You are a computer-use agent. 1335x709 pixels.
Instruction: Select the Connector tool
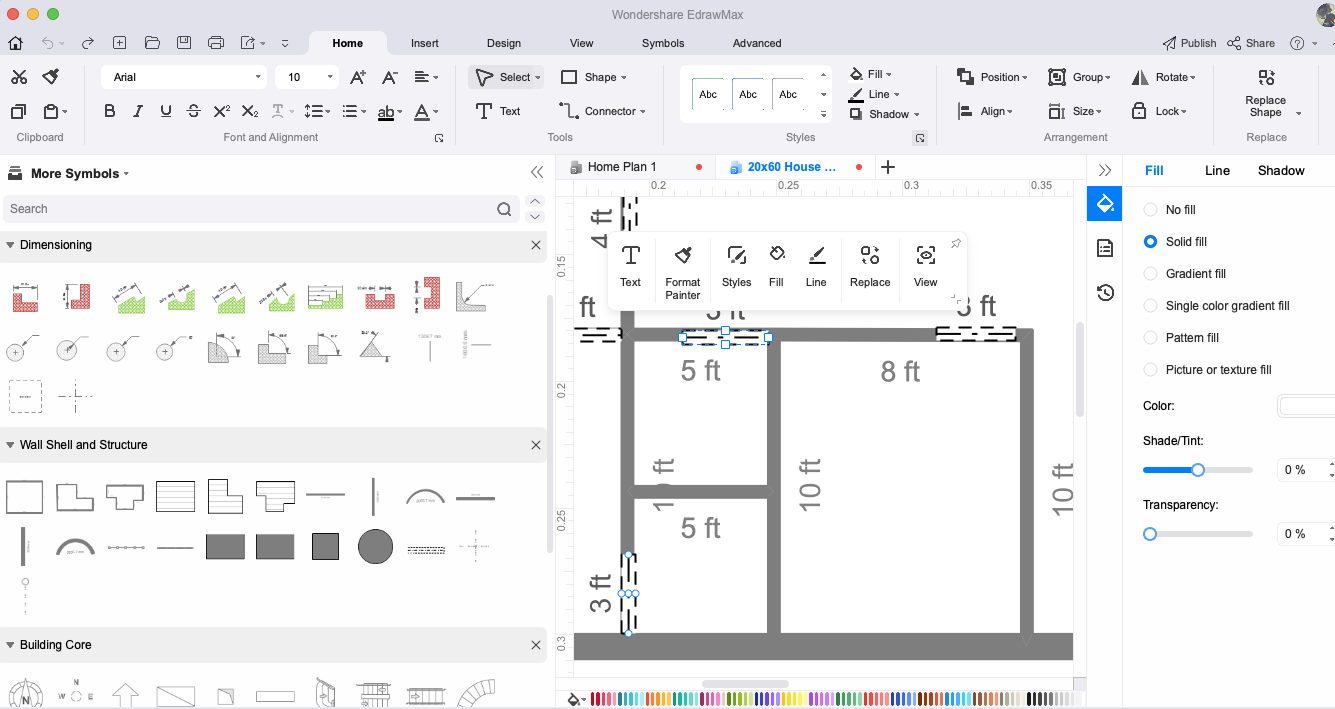(x=602, y=111)
